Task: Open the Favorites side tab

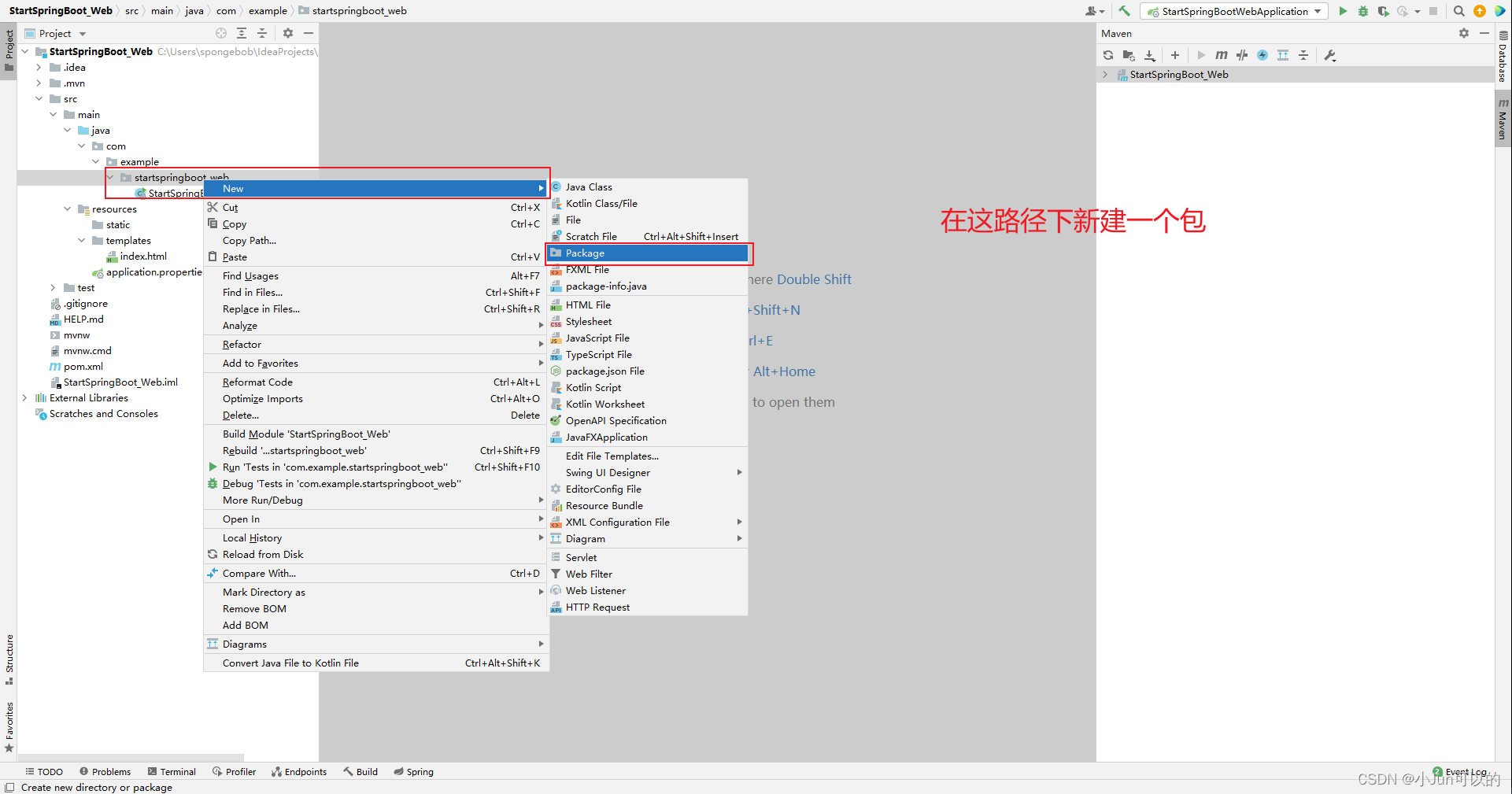Action: click(x=9, y=727)
